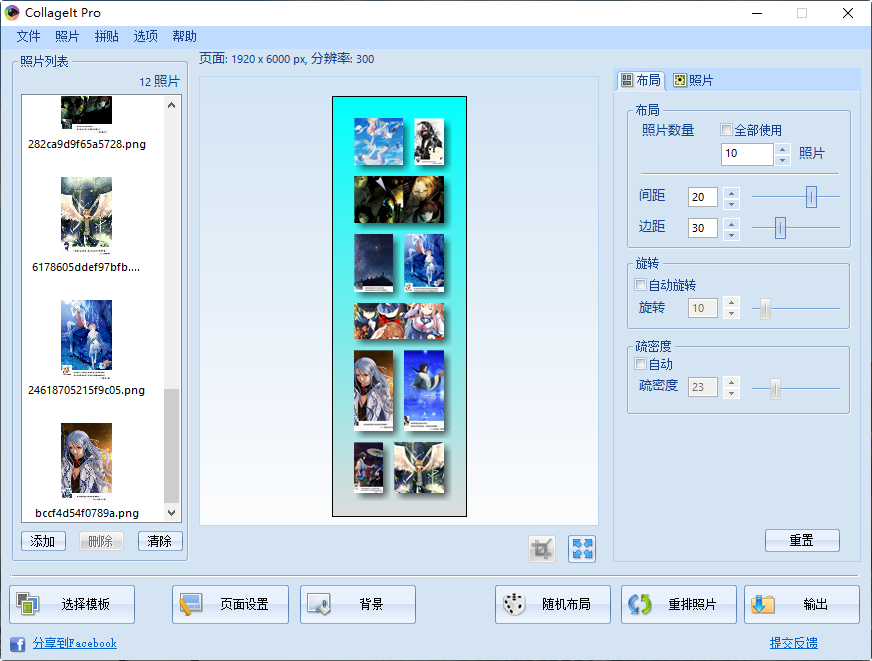
Task: Enable the 全部使用 checkbox
Action: (726, 130)
